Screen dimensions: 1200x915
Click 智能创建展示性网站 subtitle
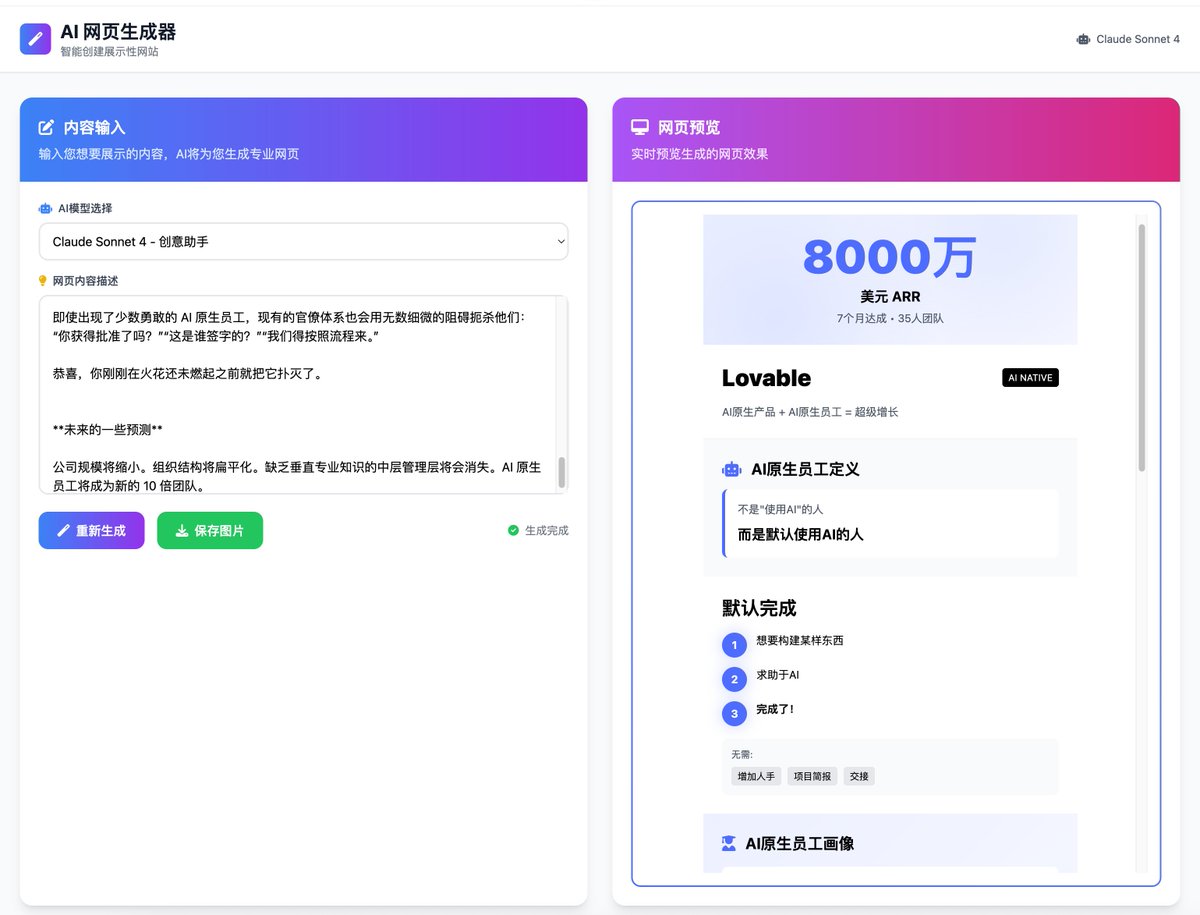[x=109, y=51]
